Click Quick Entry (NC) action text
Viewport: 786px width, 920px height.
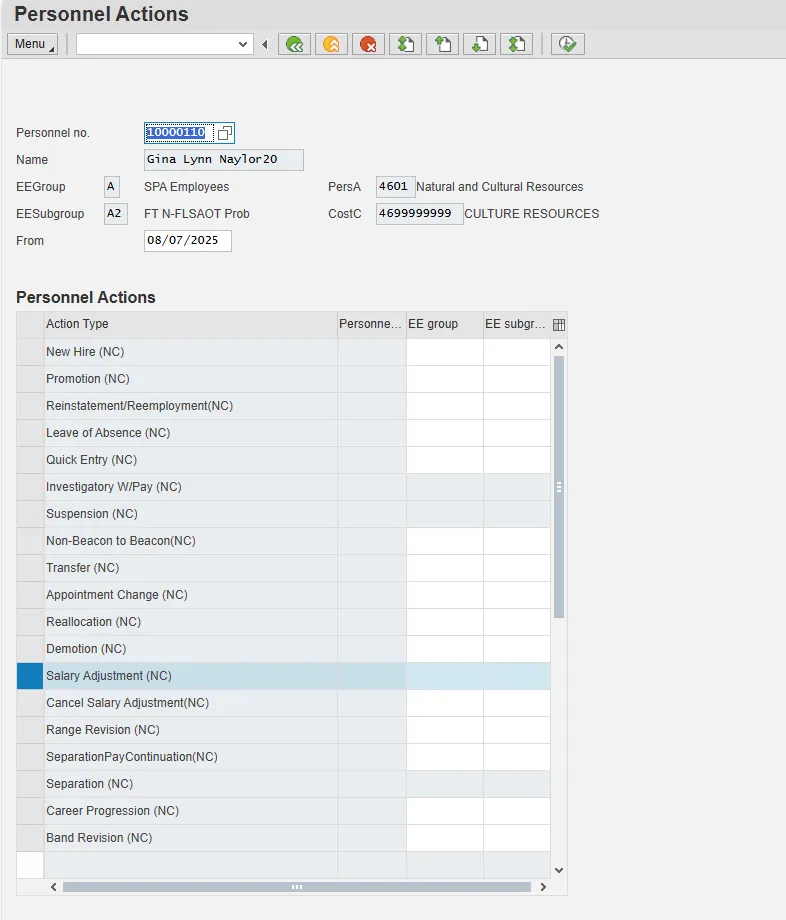[x=92, y=460]
